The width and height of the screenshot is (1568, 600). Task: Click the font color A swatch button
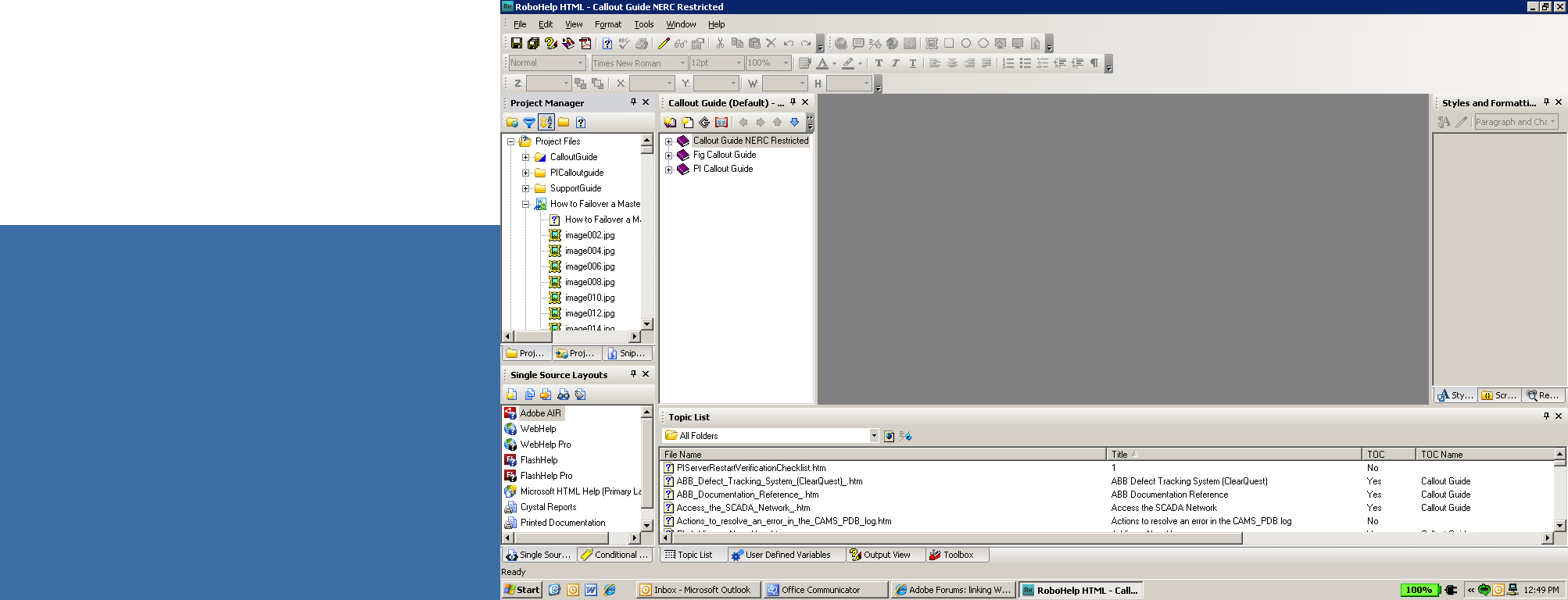click(822, 63)
